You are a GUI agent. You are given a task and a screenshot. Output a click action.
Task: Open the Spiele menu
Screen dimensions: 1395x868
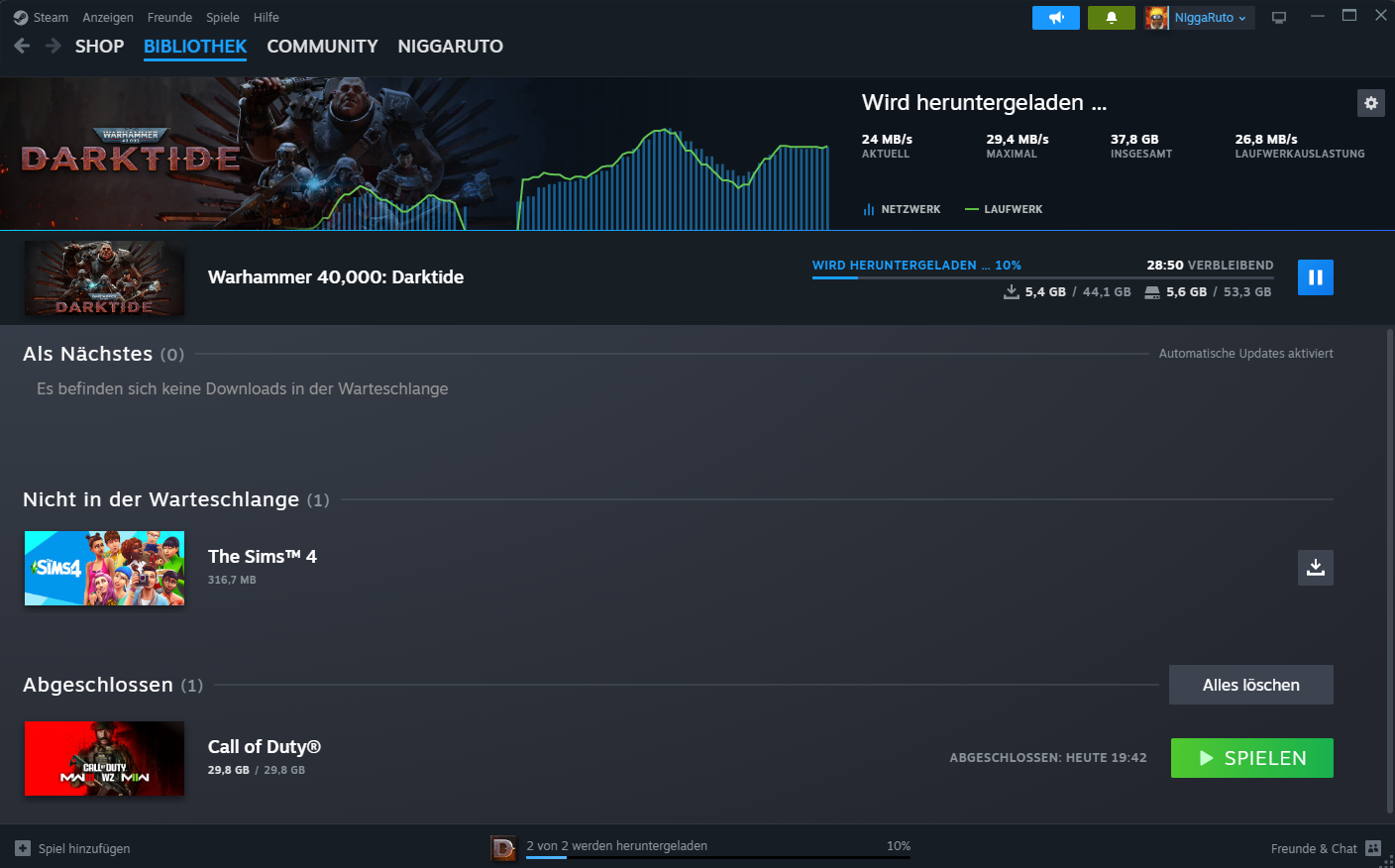tap(223, 18)
